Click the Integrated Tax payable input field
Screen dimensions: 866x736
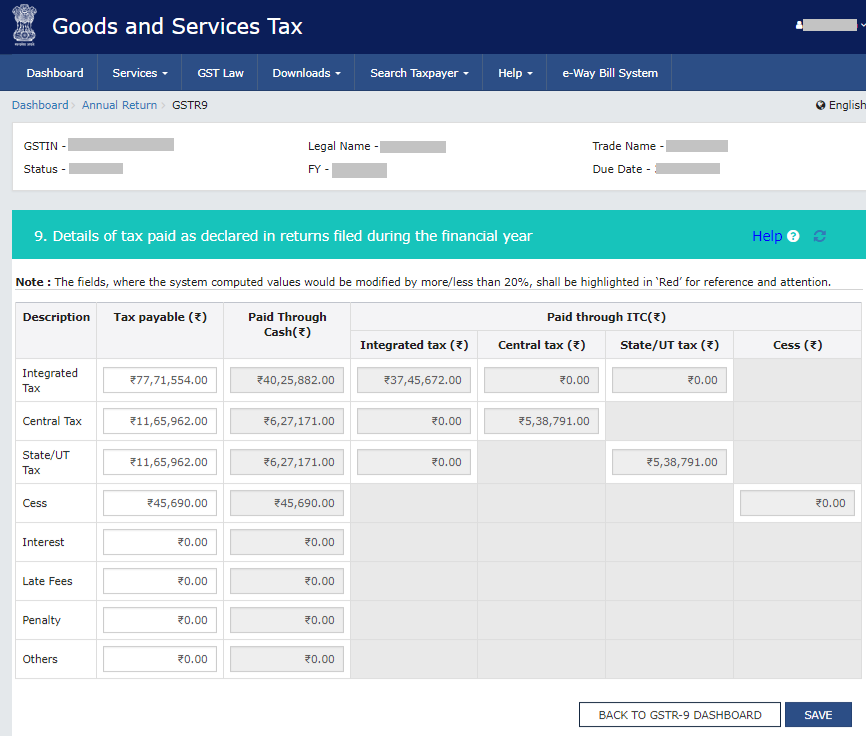pyautogui.click(x=160, y=380)
